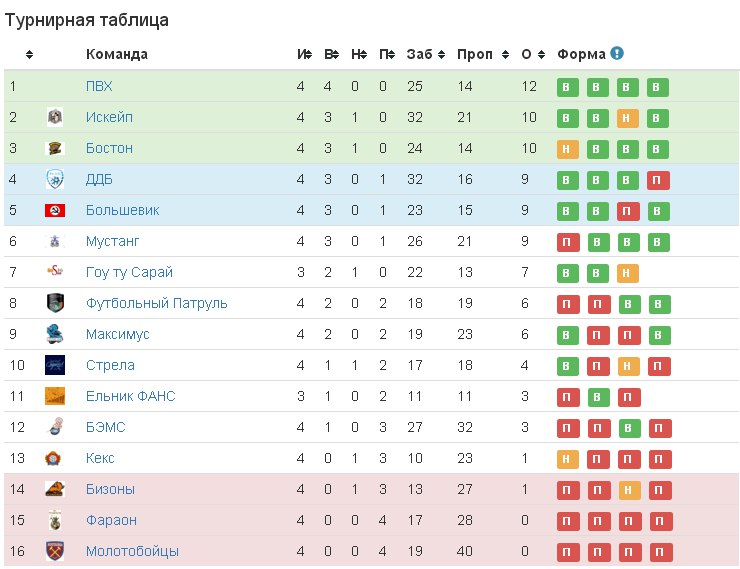The width and height of the screenshot is (740, 569).
Task: Sort by Команда column header
Action: click(117, 54)
